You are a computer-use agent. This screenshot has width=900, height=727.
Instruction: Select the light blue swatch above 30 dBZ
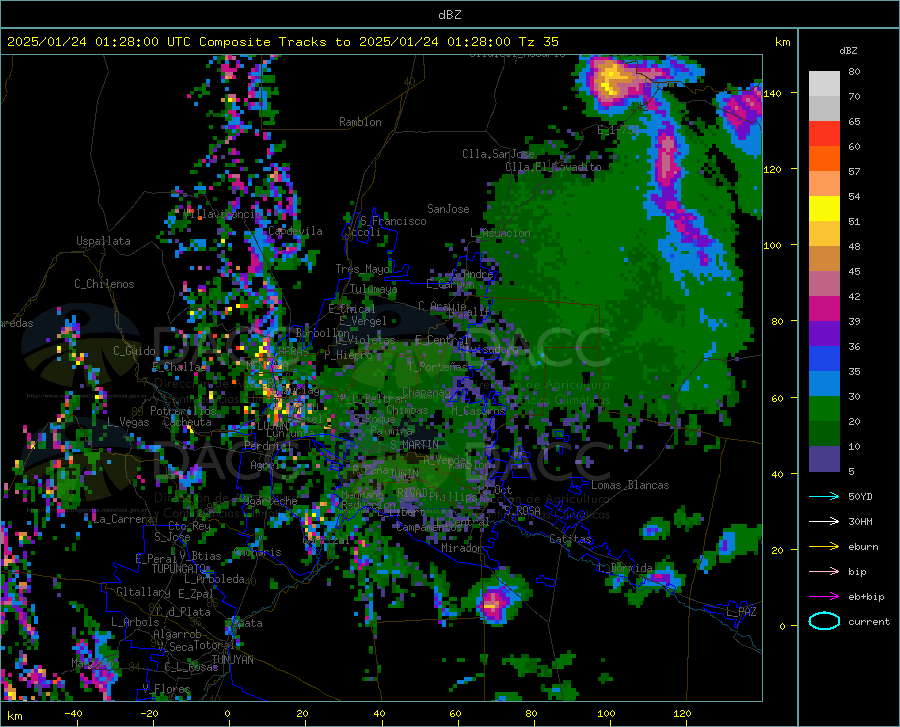coord(824,383)
